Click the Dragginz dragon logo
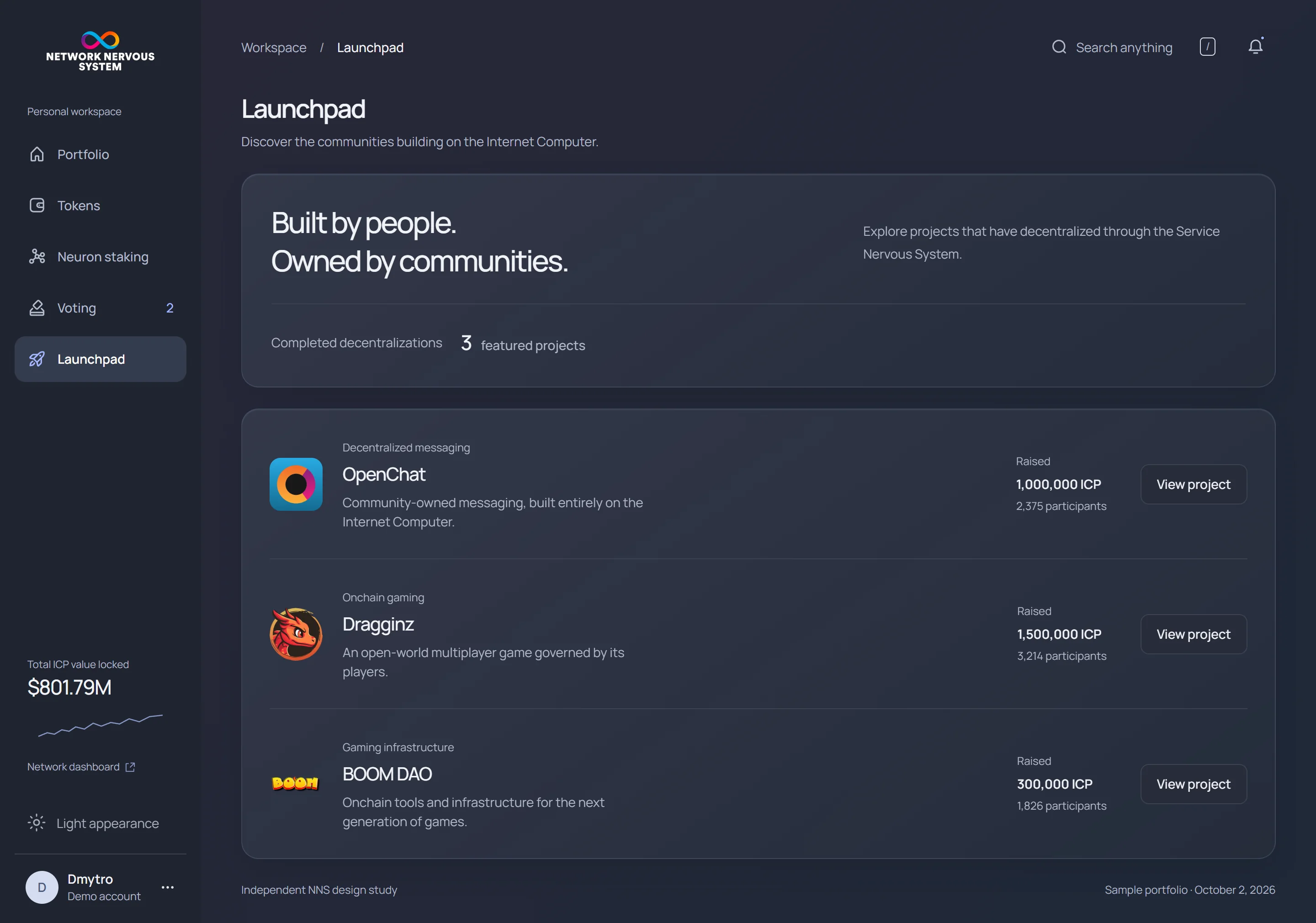Image resolution: width=1316 pixels, height=923 pixels. 296,634
